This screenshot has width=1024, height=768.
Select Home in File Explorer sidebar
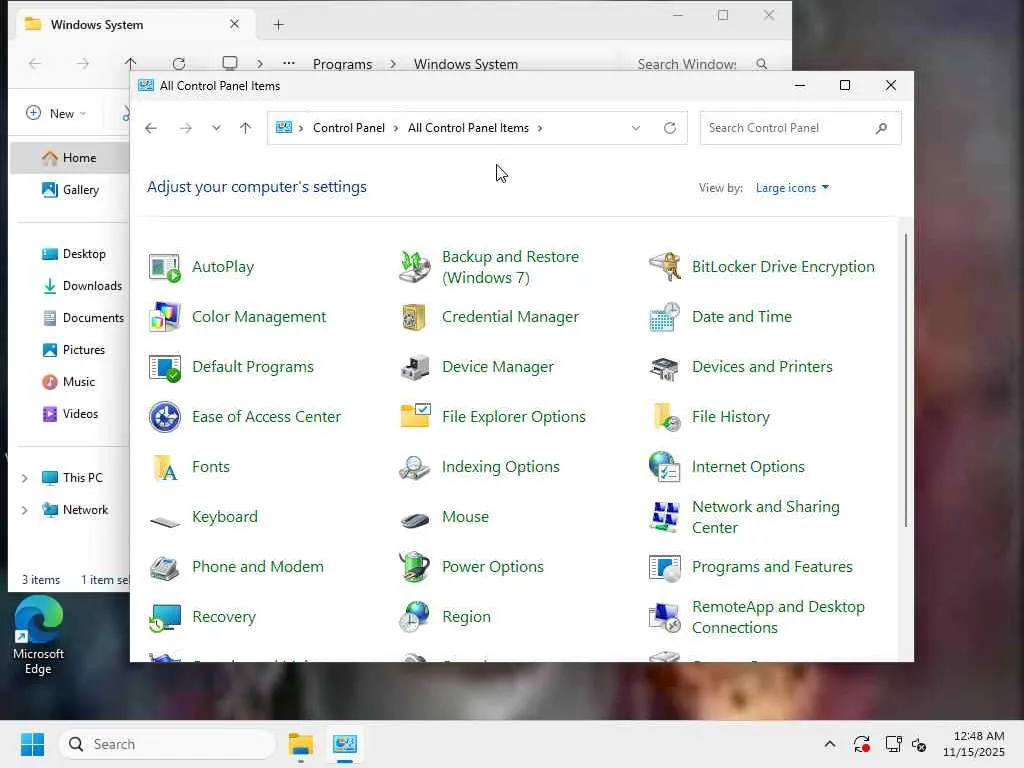69,158
